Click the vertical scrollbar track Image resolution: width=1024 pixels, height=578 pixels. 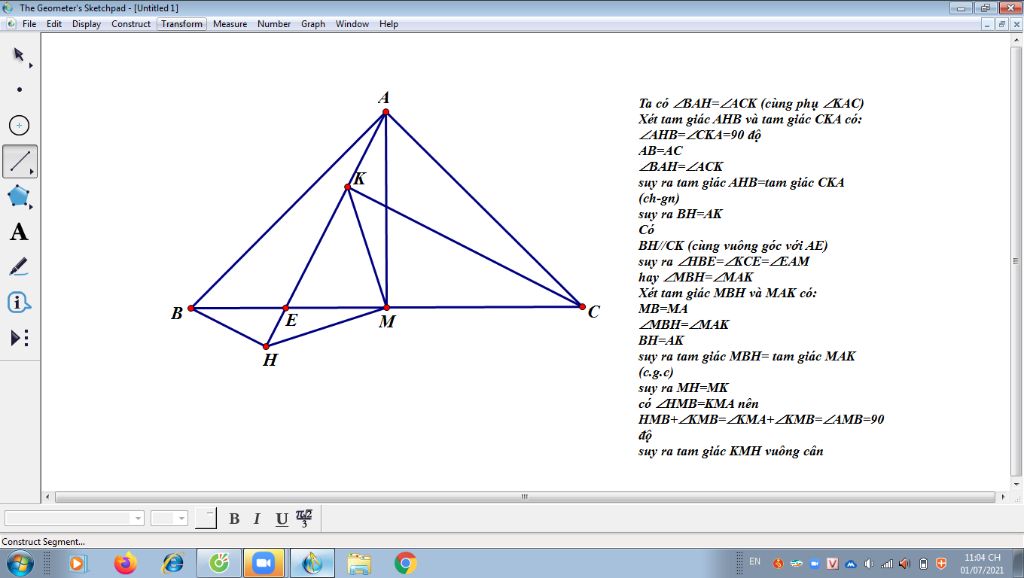click(1016, 261)
